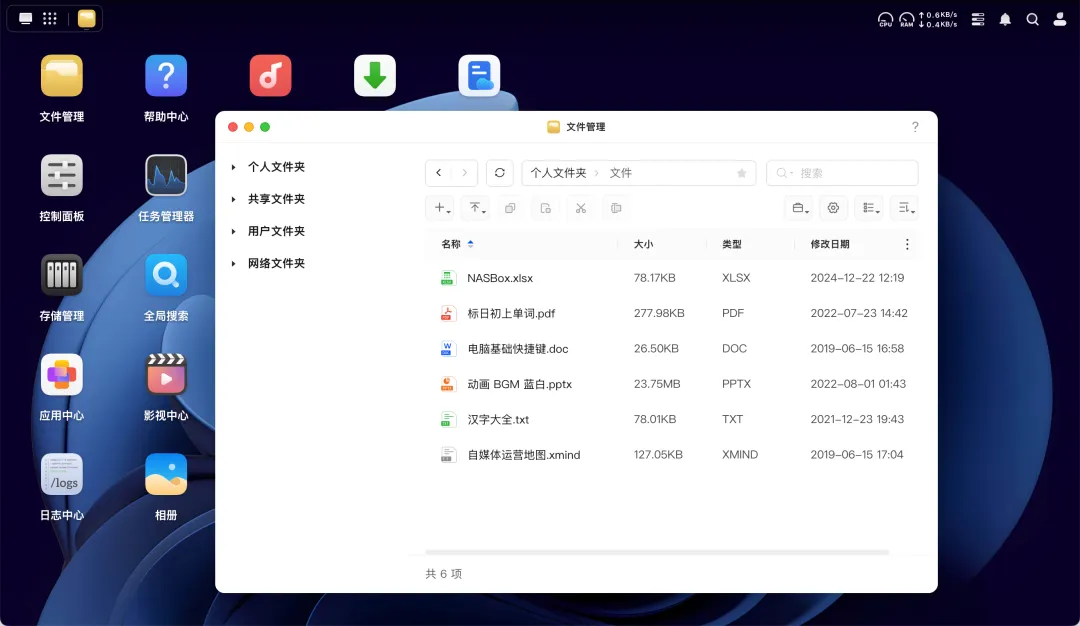Launch the green download arrow app
This screenshot has height=626, width=1080.
point(375,76)
